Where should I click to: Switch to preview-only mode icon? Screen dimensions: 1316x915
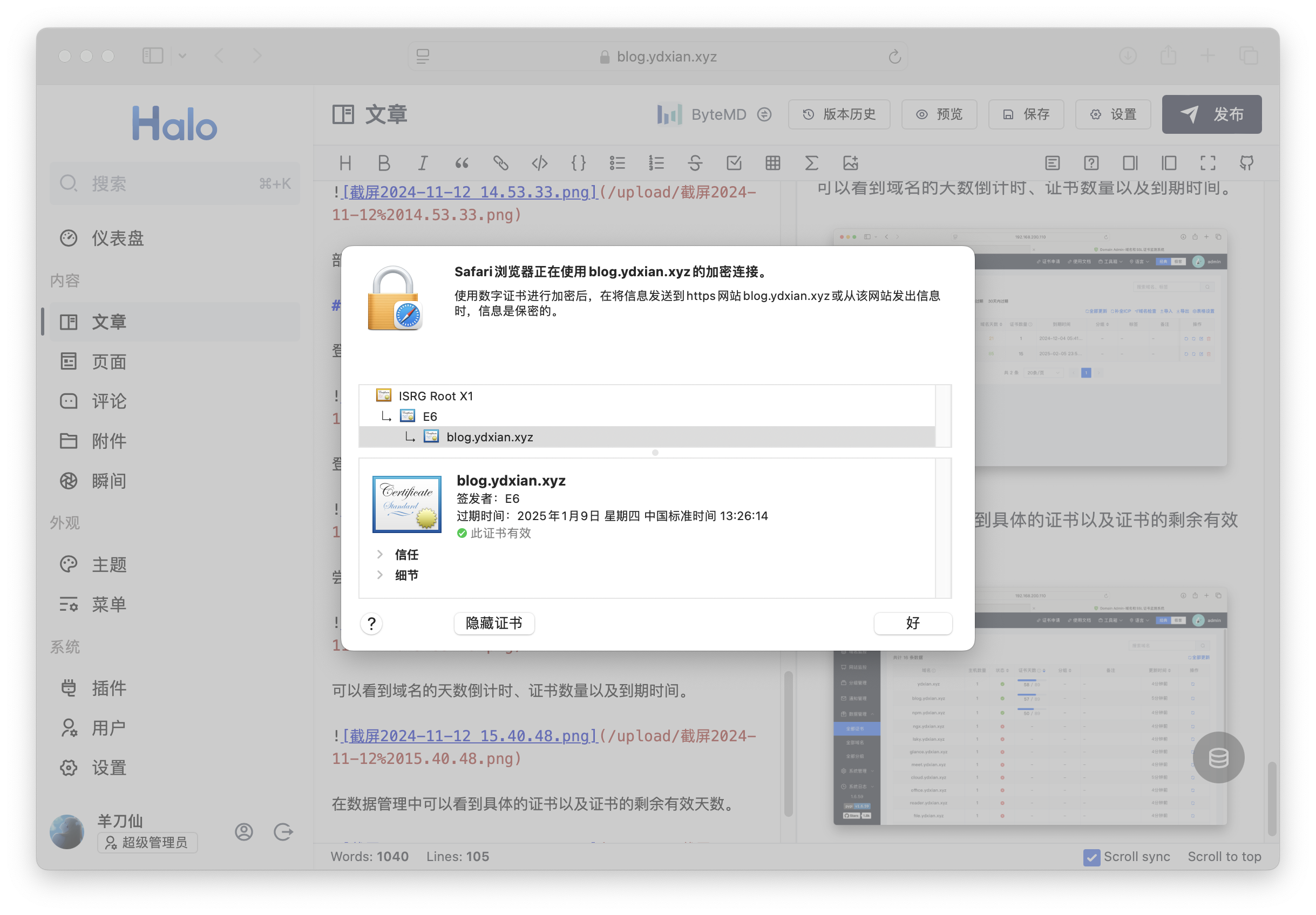point(1169,163)
